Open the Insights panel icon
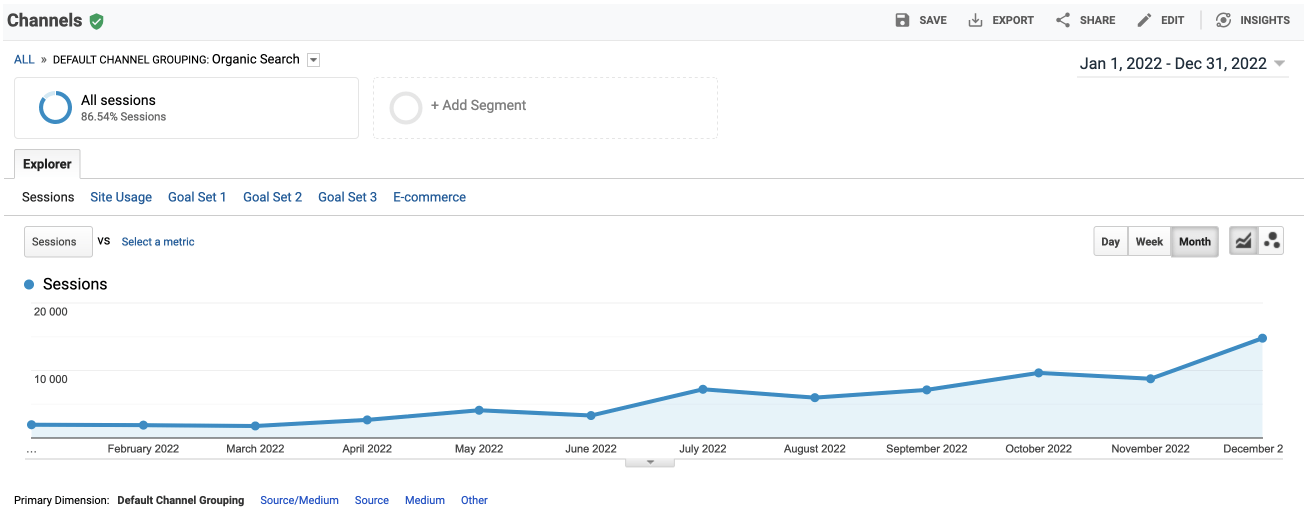The image size is (1304, 519). (1223, 20)
